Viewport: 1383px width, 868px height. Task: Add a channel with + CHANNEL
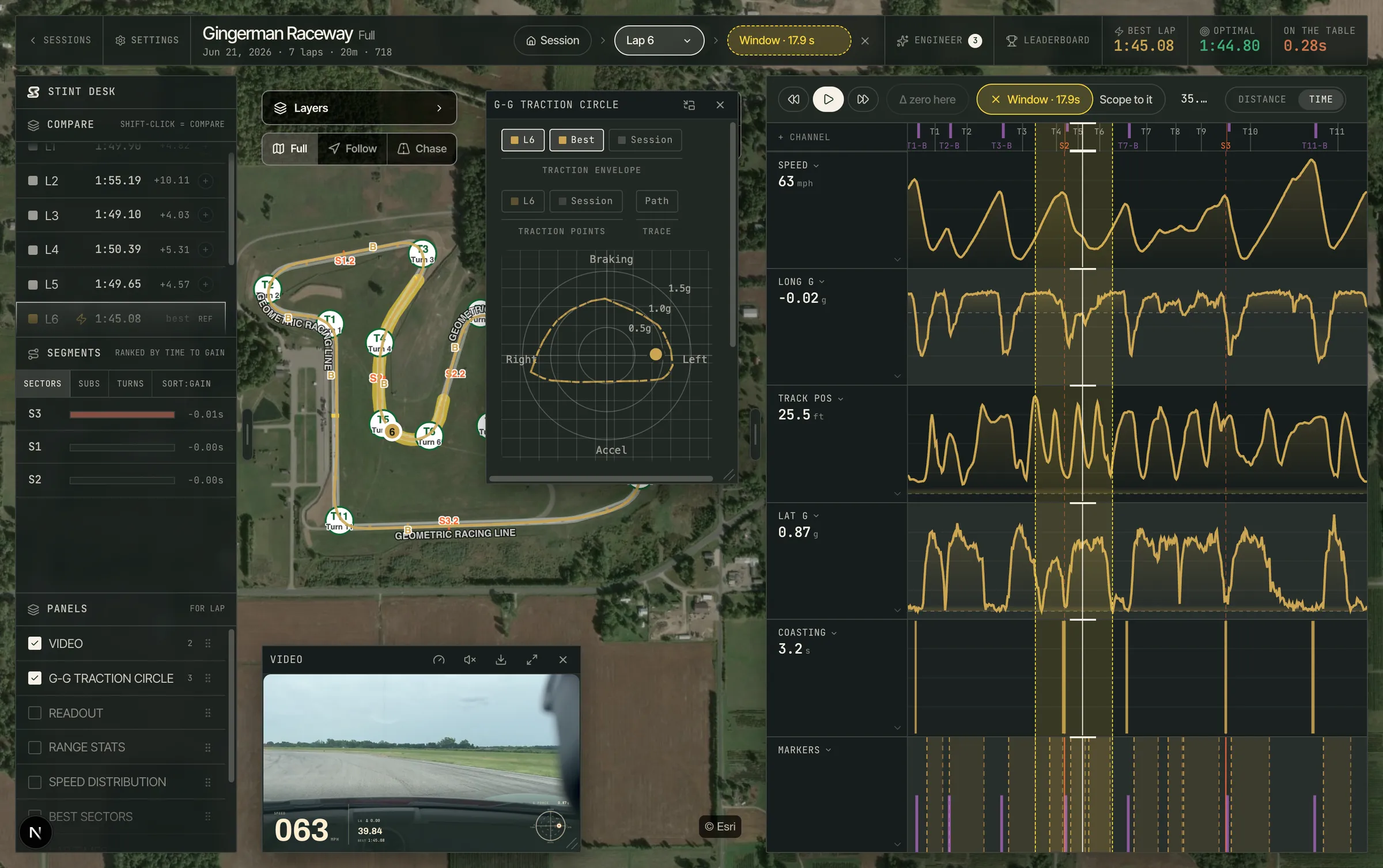(x=804, y=137)
